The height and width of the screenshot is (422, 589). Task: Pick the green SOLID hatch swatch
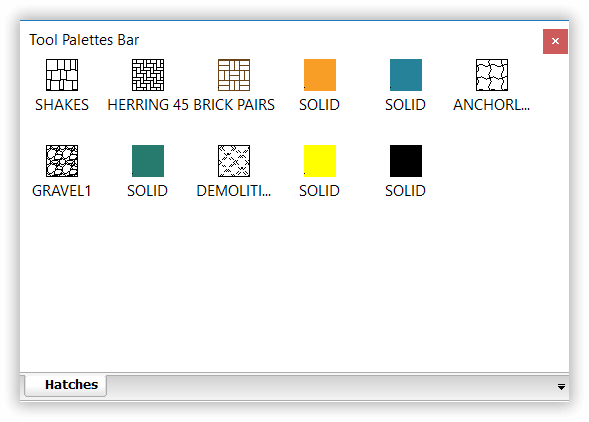coord(148,161)
